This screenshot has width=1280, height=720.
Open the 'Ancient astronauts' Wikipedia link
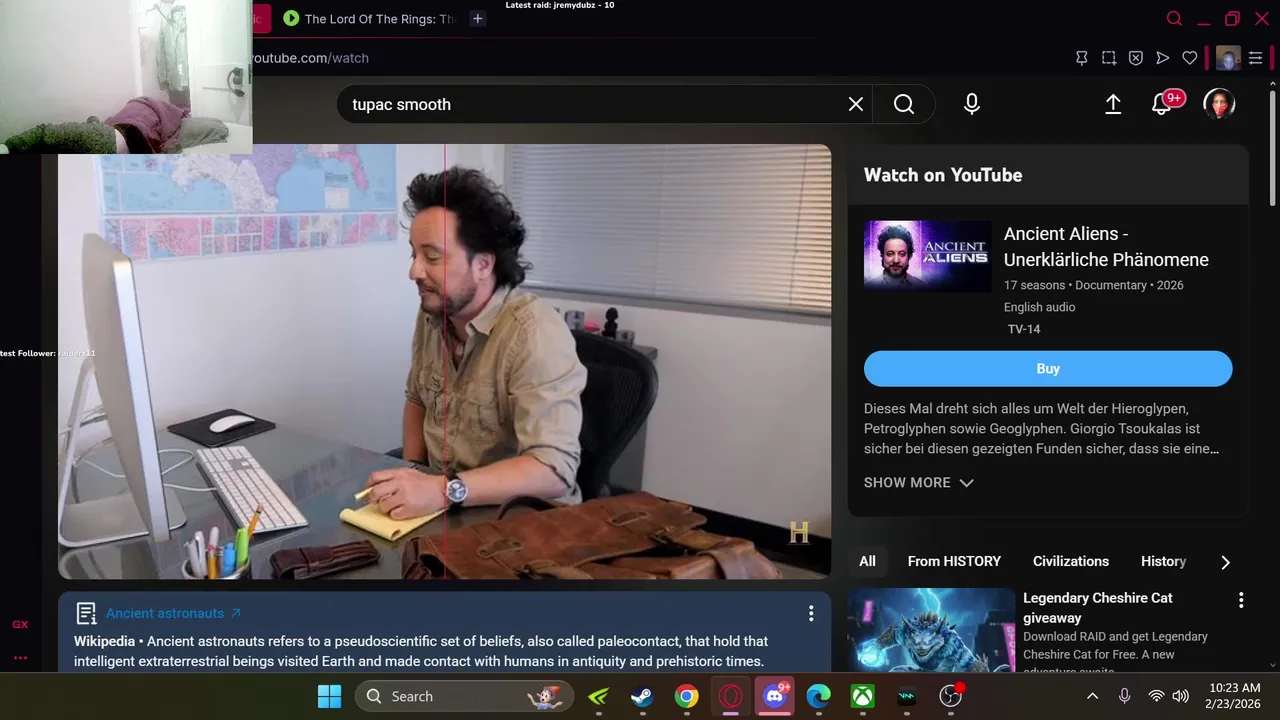pyautogui.click(x=173, y=613)
